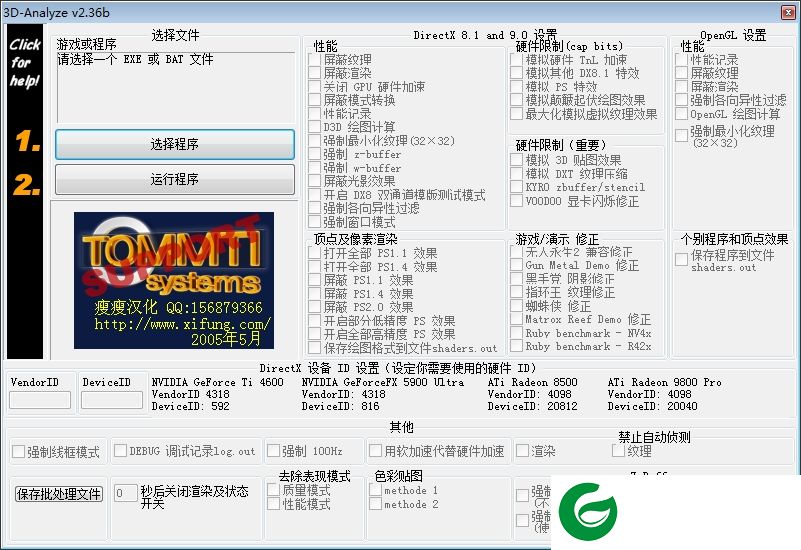Enable methode 1 色彩贴图

coord(375,490)
